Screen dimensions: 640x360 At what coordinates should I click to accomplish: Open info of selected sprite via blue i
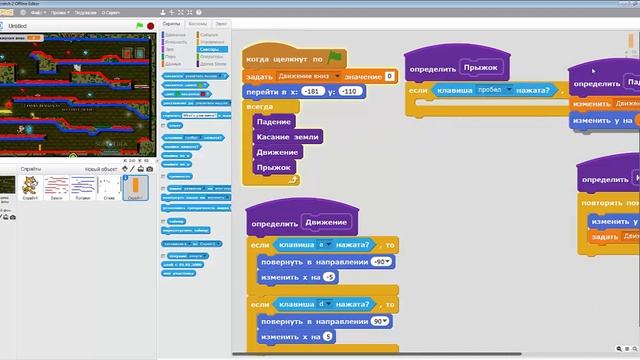[x=126, y=178]
